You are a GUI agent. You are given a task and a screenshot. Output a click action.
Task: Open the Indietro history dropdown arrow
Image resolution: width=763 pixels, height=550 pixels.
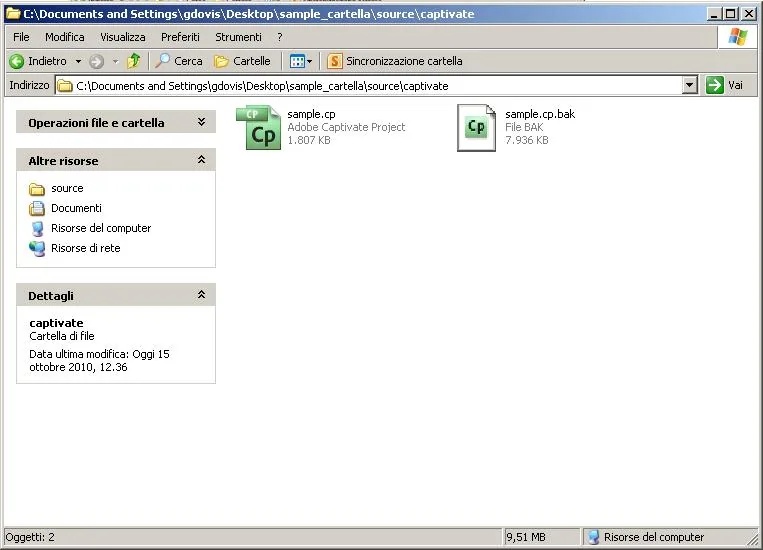point(78,61)
